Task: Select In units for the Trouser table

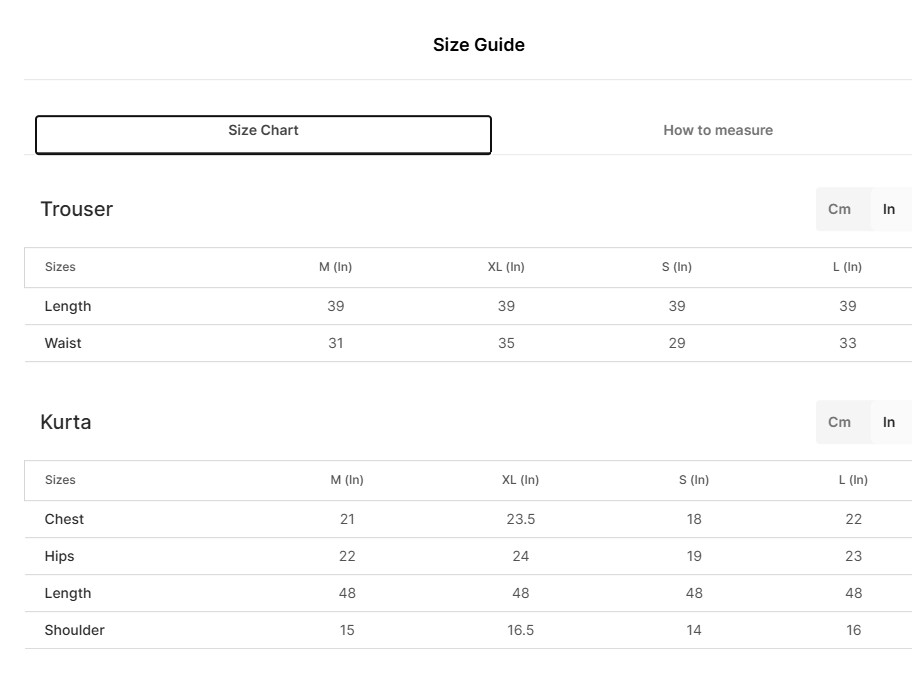Action: [x=889, y=209]
